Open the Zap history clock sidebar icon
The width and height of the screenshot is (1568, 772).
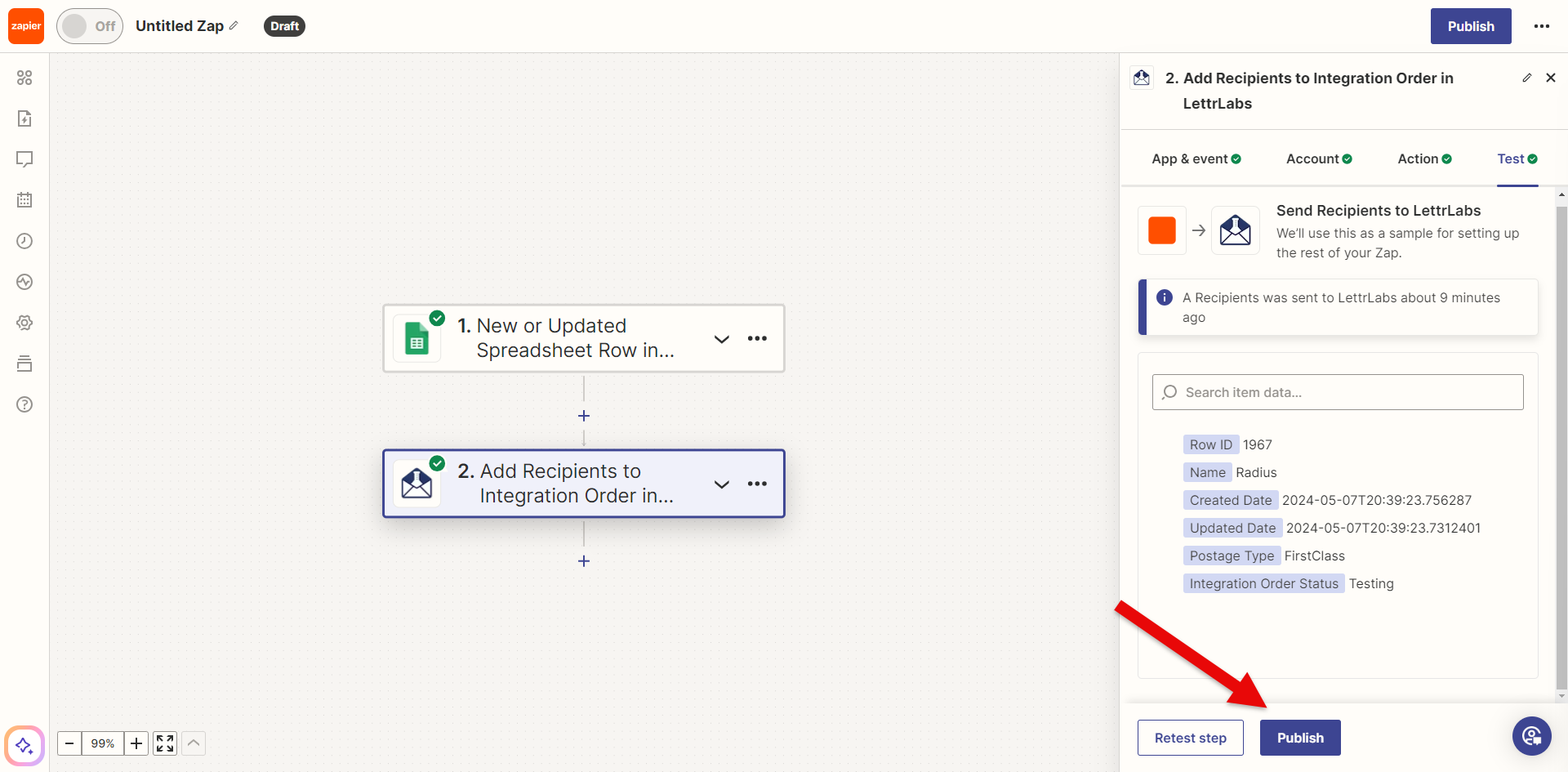[24, 241]
